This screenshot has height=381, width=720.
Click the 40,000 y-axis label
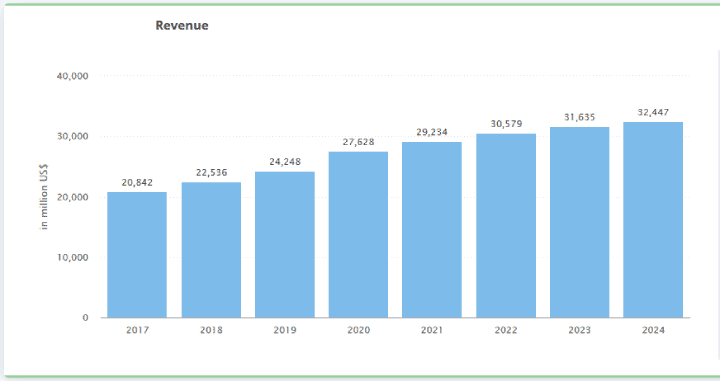pos(72,76)
